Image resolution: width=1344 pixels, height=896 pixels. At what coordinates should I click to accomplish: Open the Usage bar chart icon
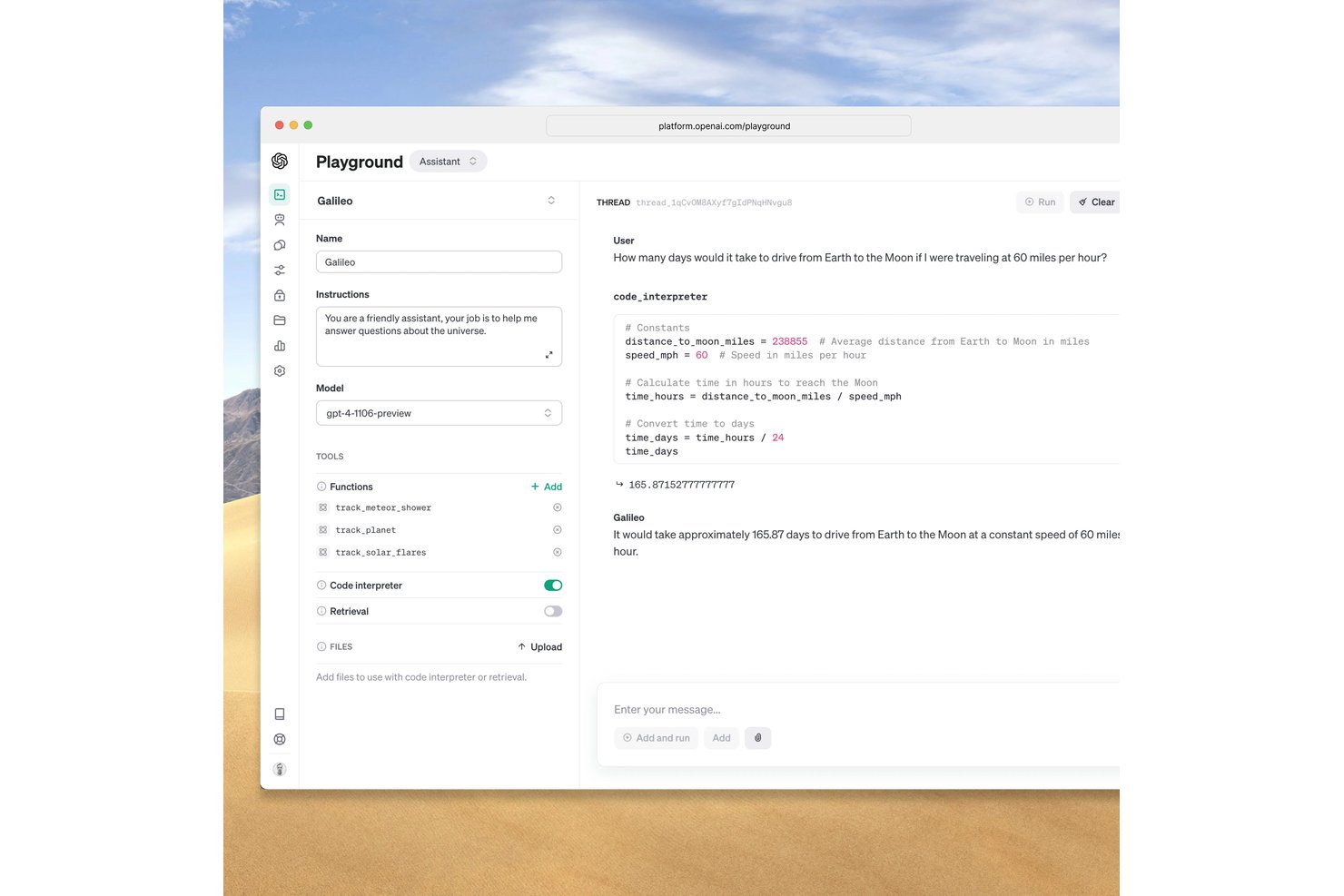[280, 346]
